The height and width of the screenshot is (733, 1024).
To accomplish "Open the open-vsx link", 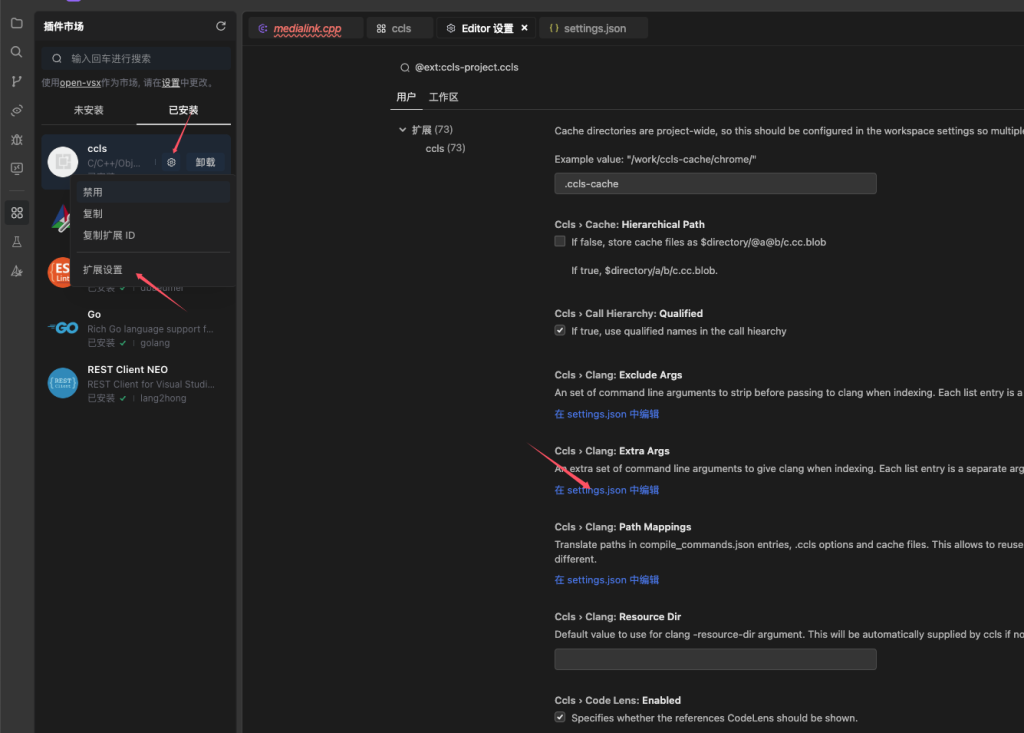I will click(80, 83).
